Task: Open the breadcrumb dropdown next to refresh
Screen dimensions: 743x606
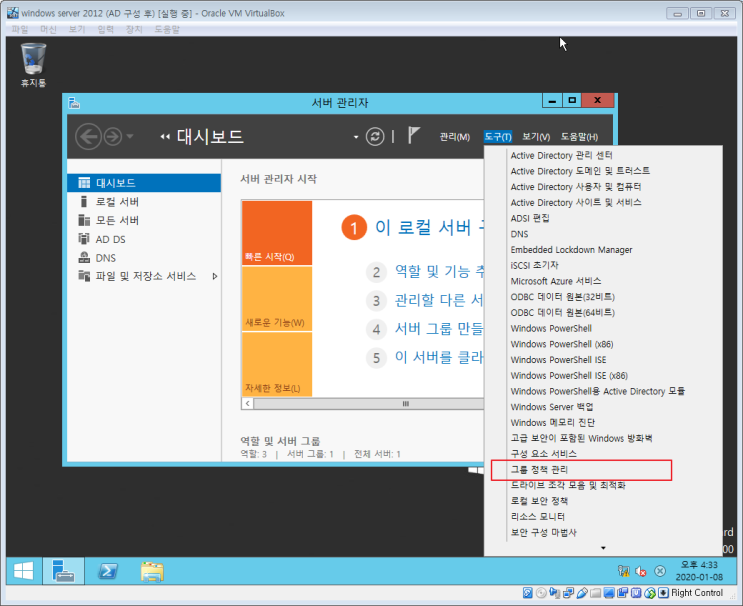Action: [x=356, y=137]
